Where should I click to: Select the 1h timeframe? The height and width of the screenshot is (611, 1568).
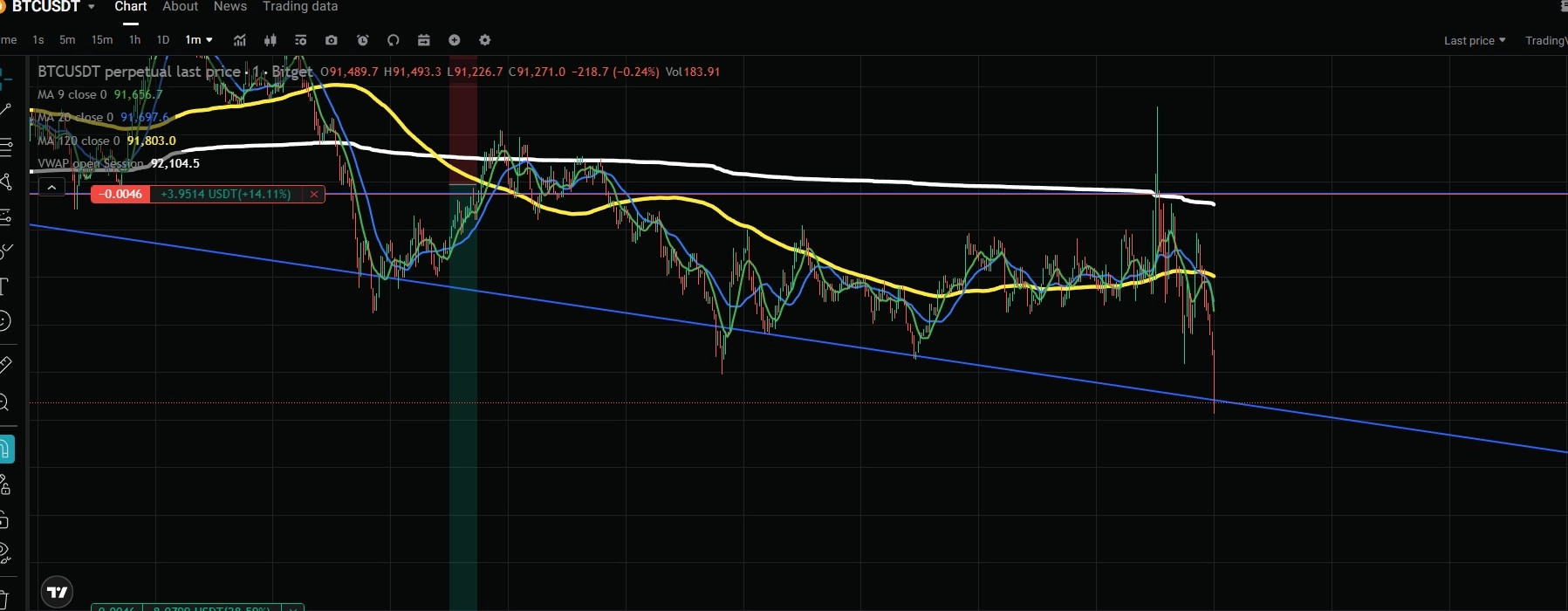pyautogui.click(x=134, y=40)
